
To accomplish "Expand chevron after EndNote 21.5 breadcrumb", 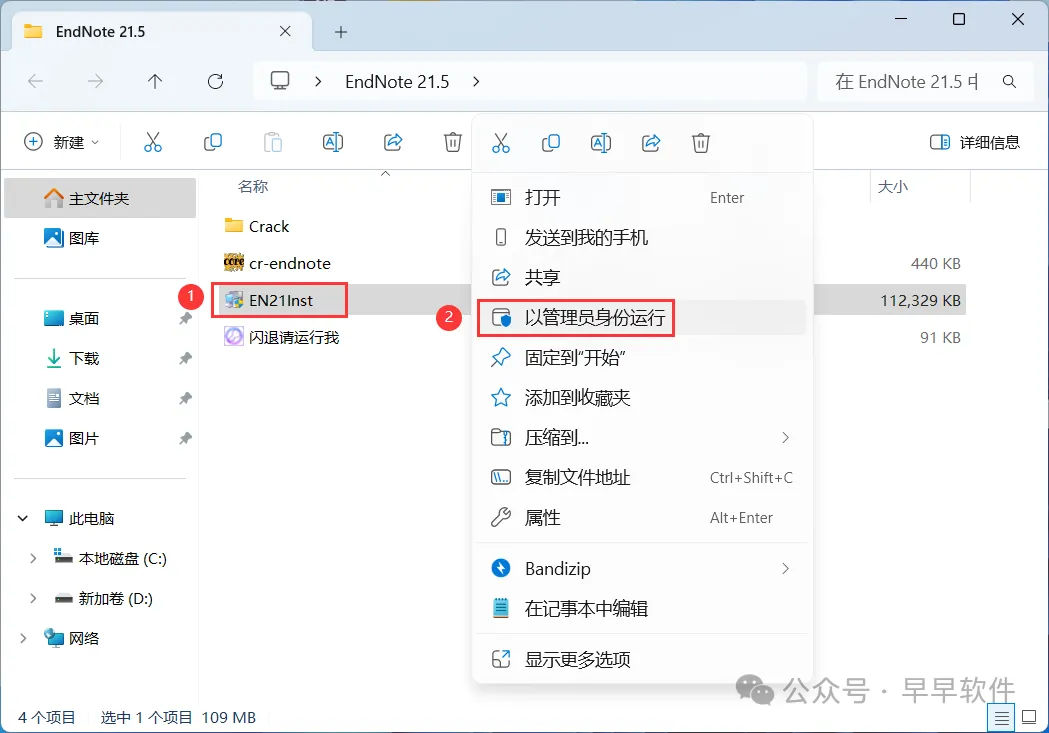I will [476, 82].
